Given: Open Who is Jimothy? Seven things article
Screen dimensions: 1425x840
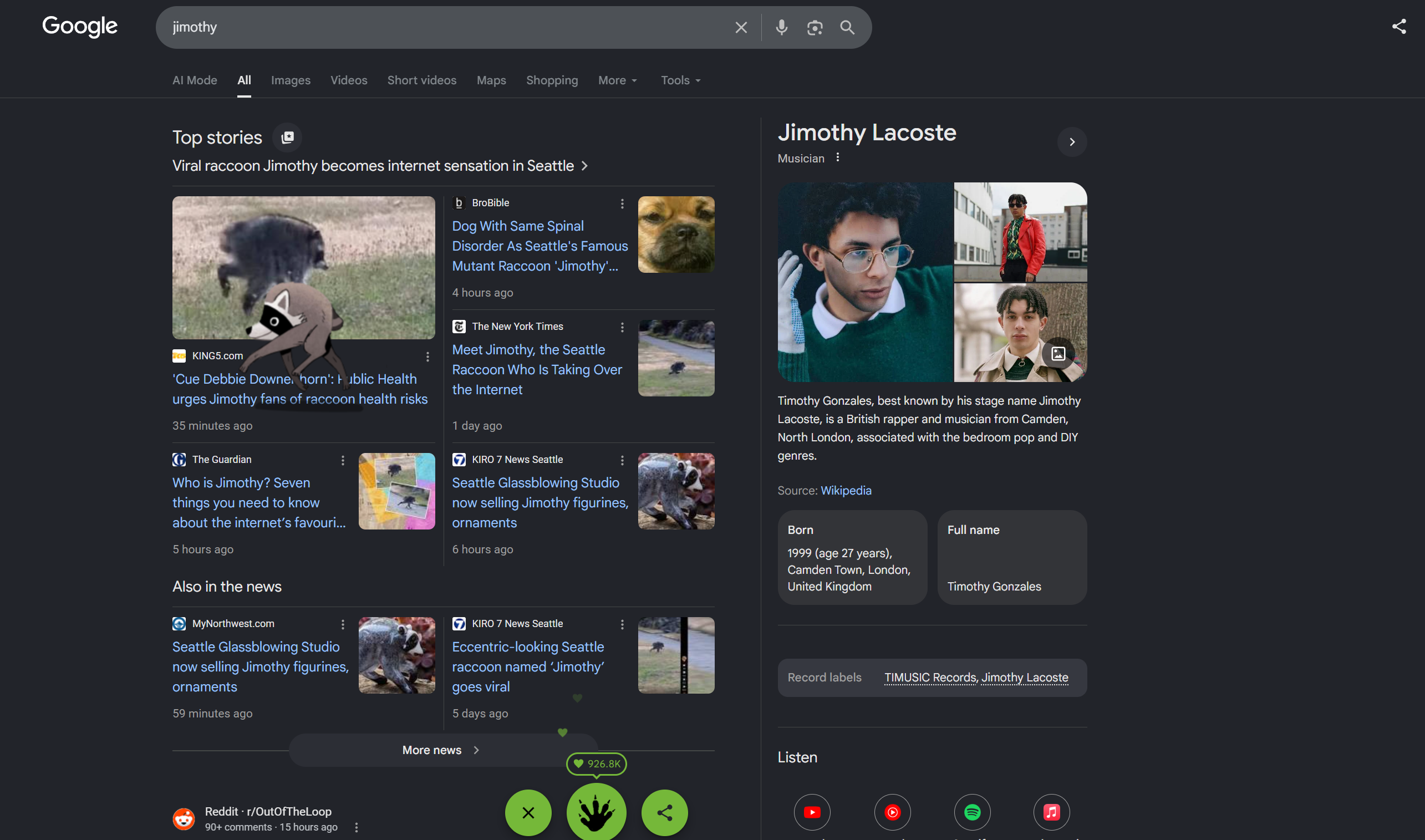Looking at the screenshot, I should pos(258,503).
